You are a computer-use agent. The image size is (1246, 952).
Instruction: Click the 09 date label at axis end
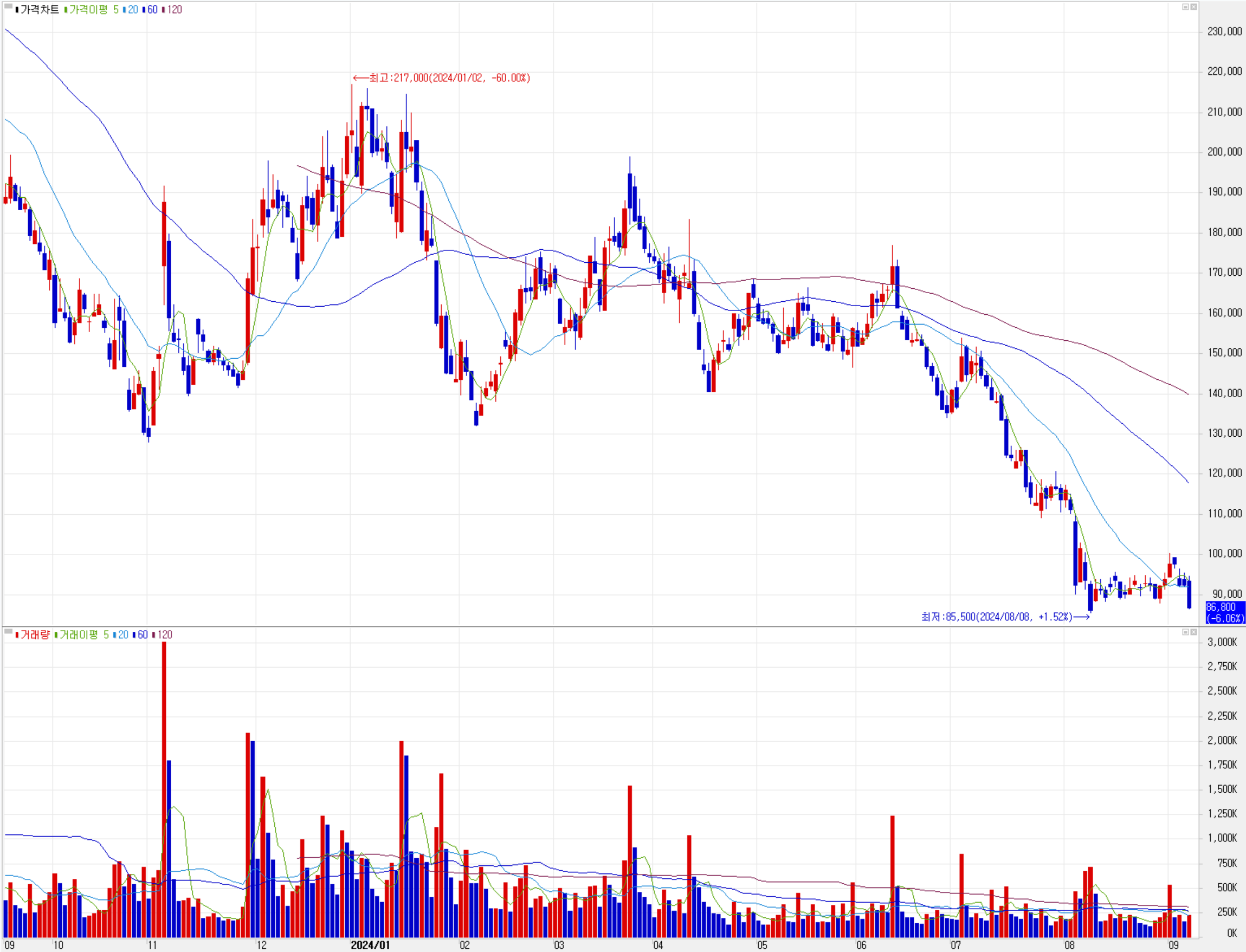[x=1173, y=944]
